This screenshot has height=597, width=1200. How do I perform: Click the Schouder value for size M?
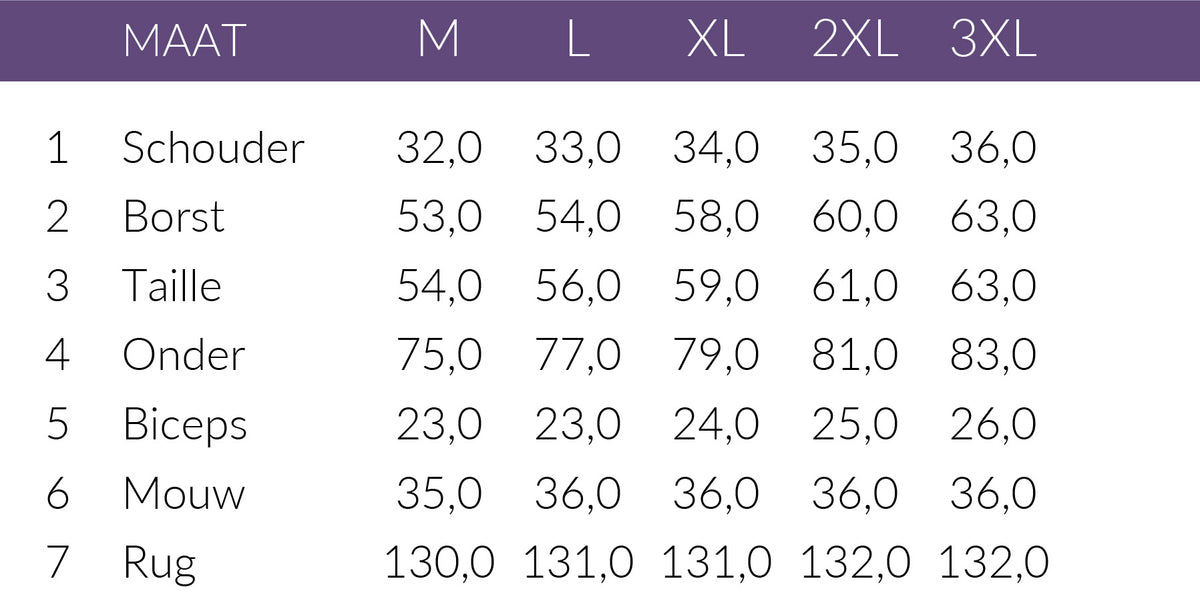(440, 148)
